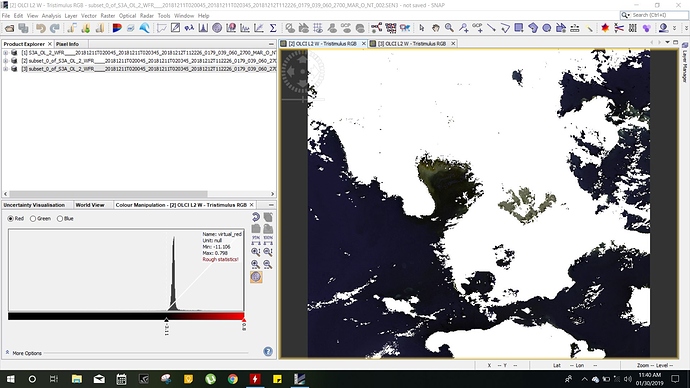This screenshot has width=690, height=388.
Task: Select the hand Panning tool
Action: pos(436,28)
